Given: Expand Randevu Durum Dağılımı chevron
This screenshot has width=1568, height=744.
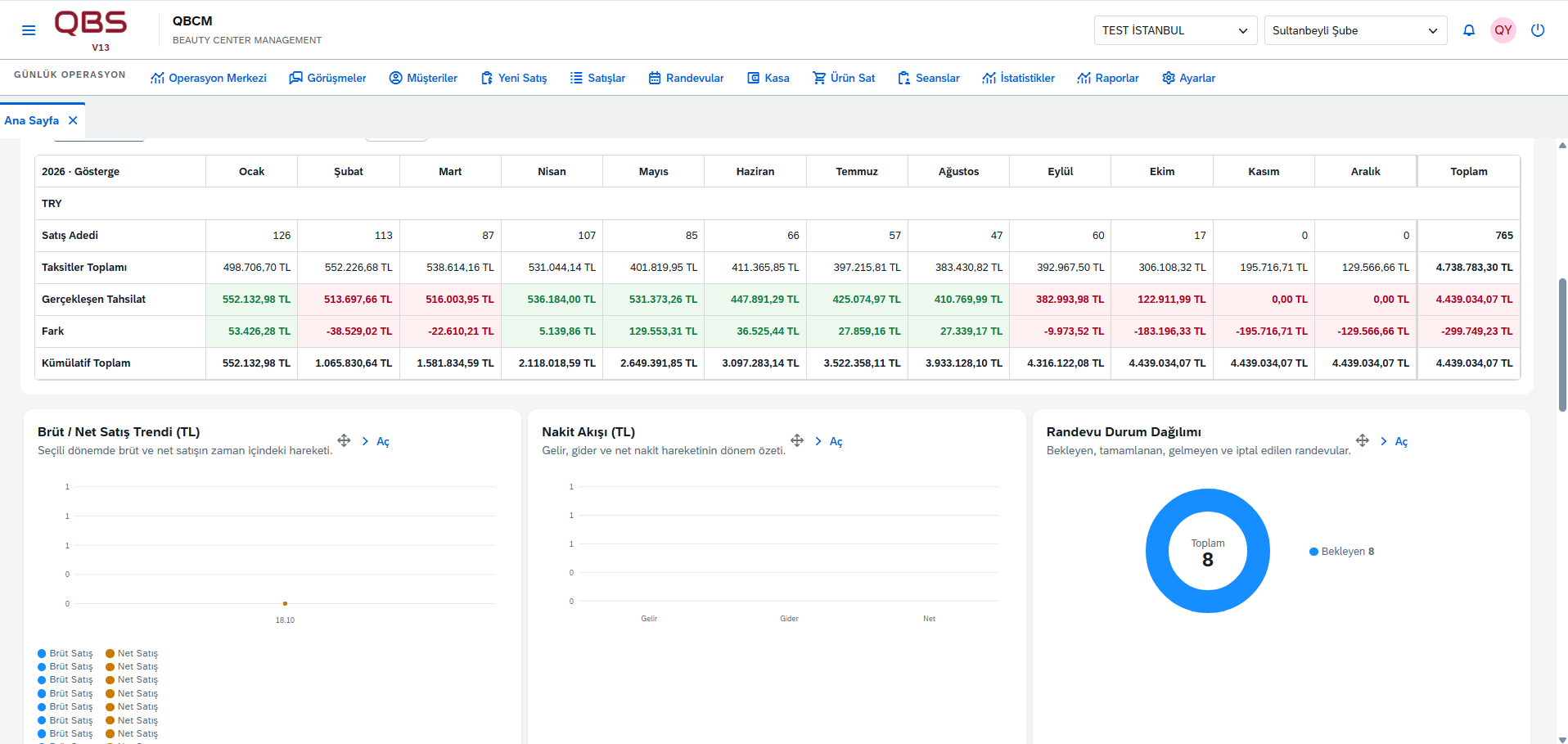Looking at the screenshot, I should coord(1384,441).
